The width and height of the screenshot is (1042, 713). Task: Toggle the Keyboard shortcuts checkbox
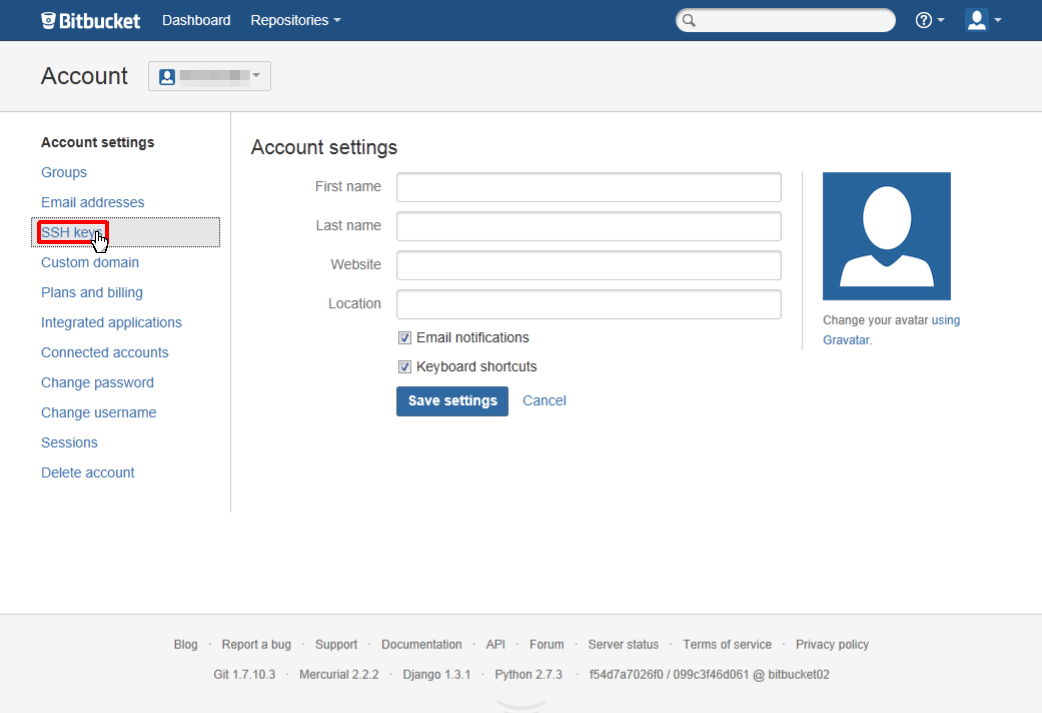coord(405,367)
